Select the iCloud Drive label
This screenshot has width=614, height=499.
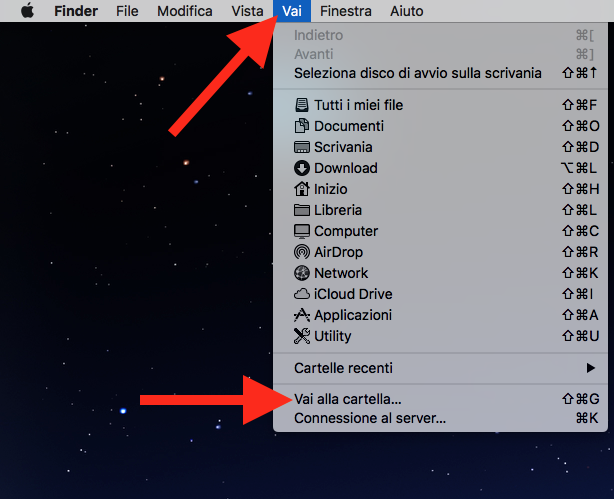[x=353, y=294]
